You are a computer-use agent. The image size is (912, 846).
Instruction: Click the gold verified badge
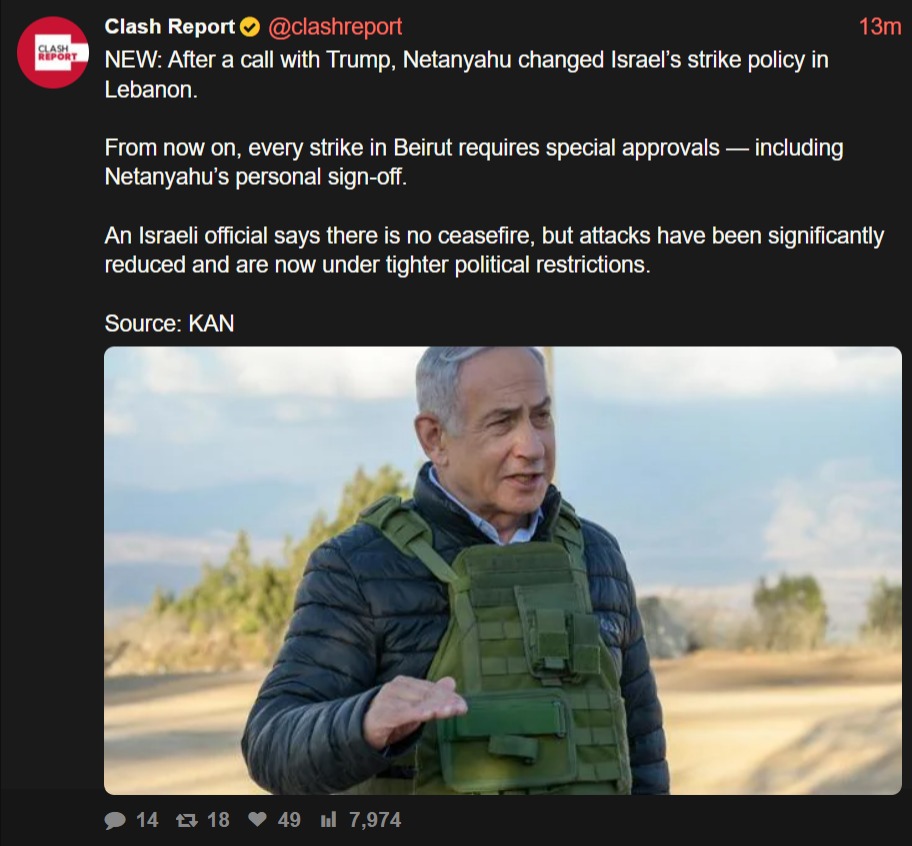[250, 27]
